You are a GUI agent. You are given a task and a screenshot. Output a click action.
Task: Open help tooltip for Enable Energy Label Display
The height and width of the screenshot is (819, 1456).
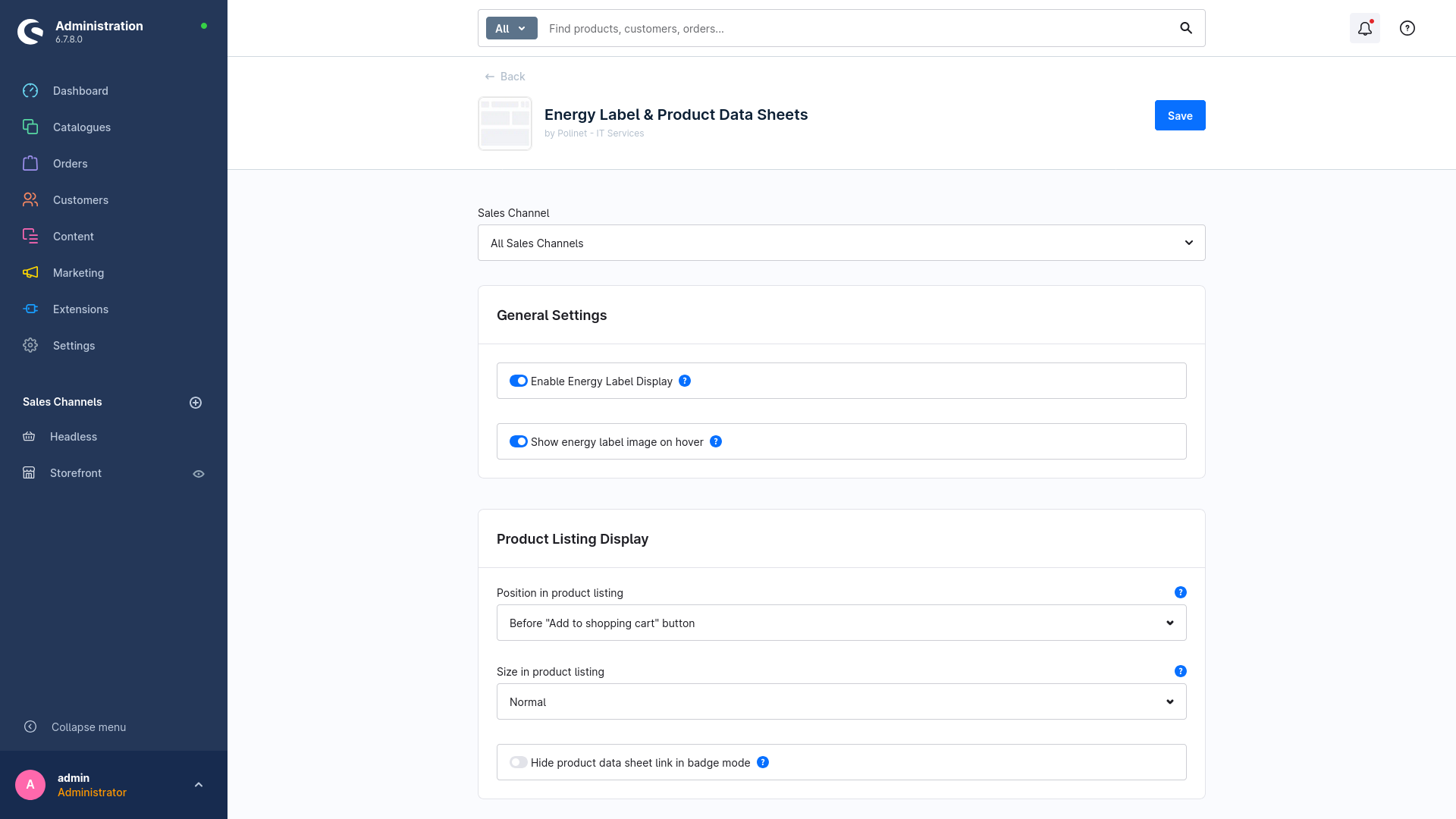pyautogui.click(x=685, y=381)
